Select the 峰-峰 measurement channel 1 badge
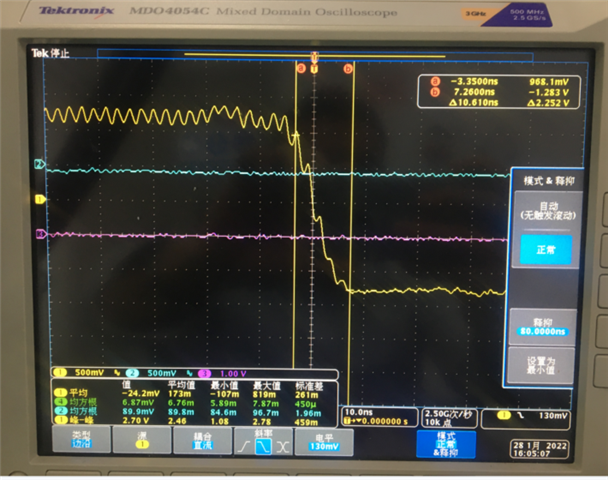The image size is (608, 480). [x=61, y=420]
